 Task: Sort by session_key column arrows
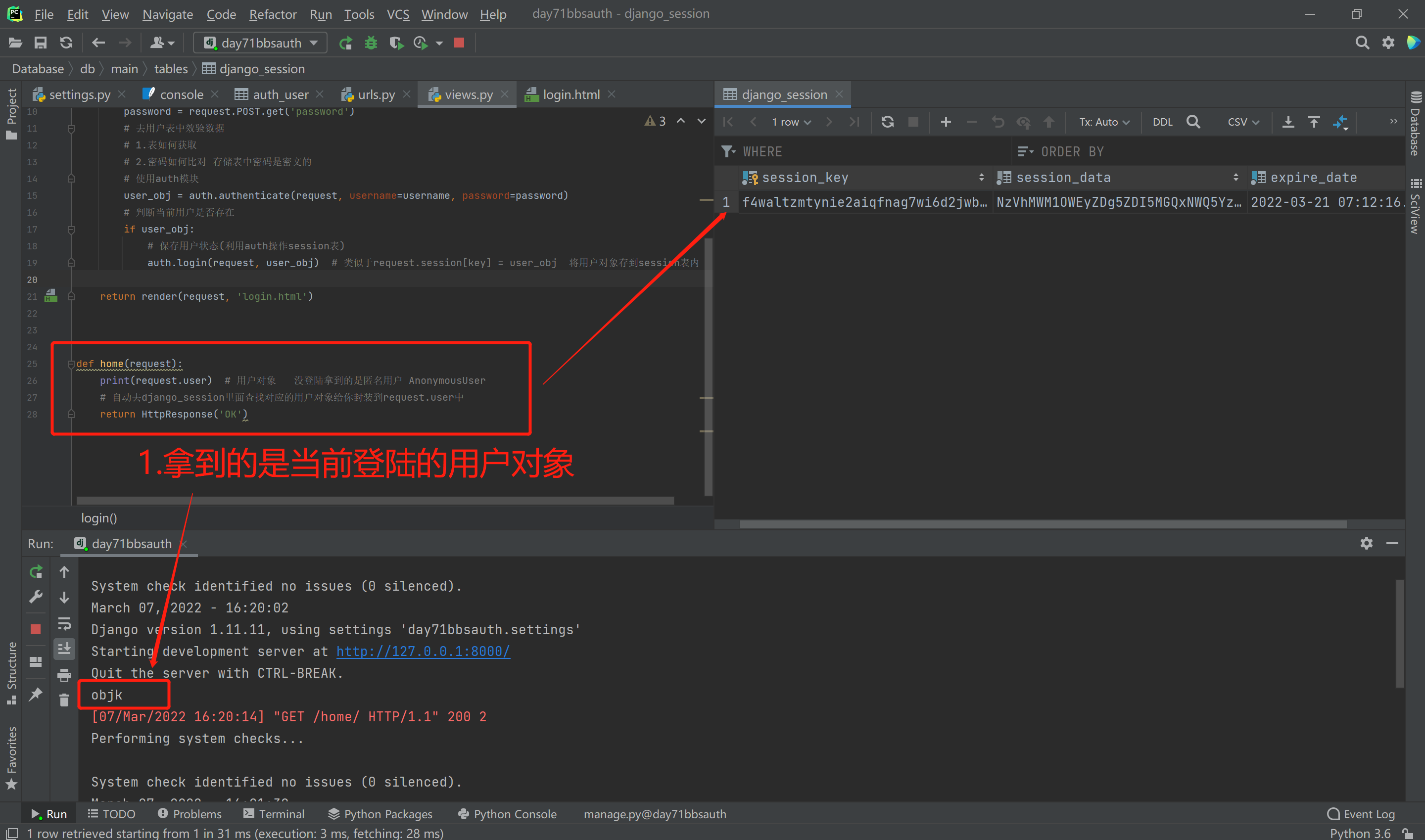click(981, 178)
